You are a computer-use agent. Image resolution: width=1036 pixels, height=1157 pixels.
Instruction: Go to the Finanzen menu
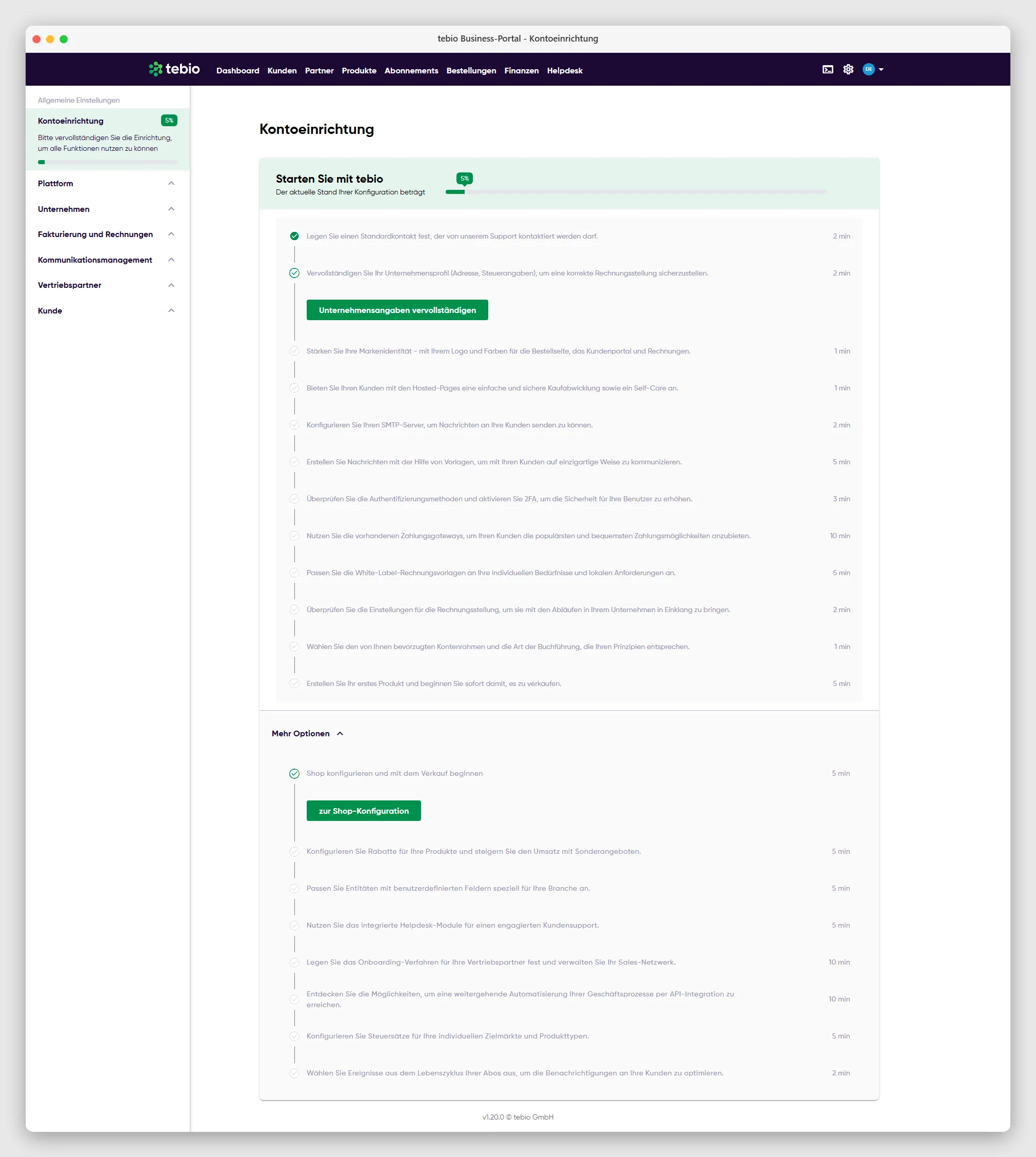click(x=522, y=71)
